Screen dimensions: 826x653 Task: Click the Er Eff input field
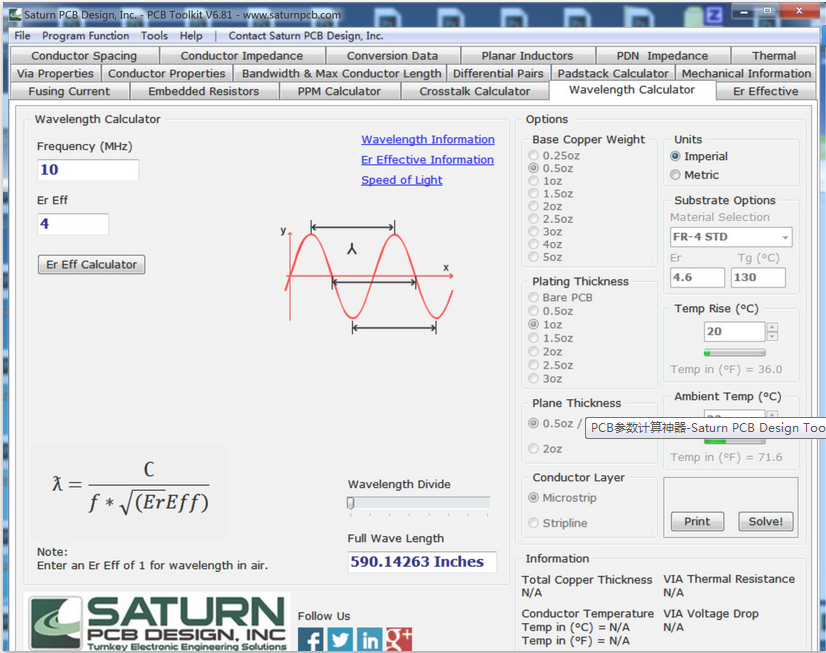point(73,224)
